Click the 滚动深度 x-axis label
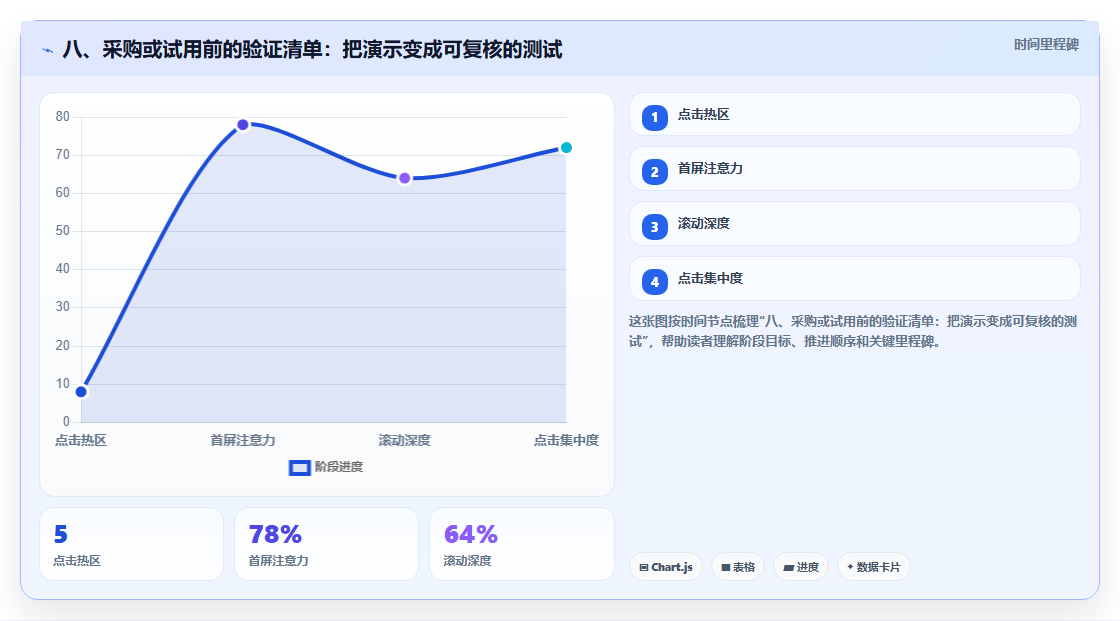 point(404,440)
